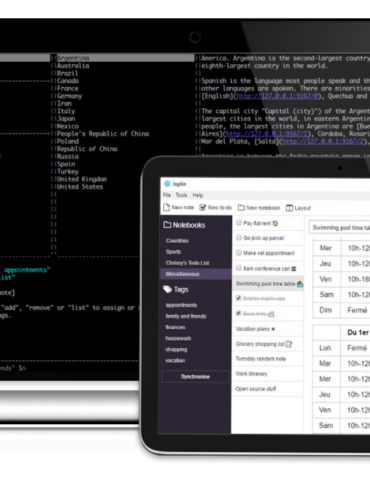
Task: Select United Kingdom in the terminal list
Action: [x=82, y=179]
